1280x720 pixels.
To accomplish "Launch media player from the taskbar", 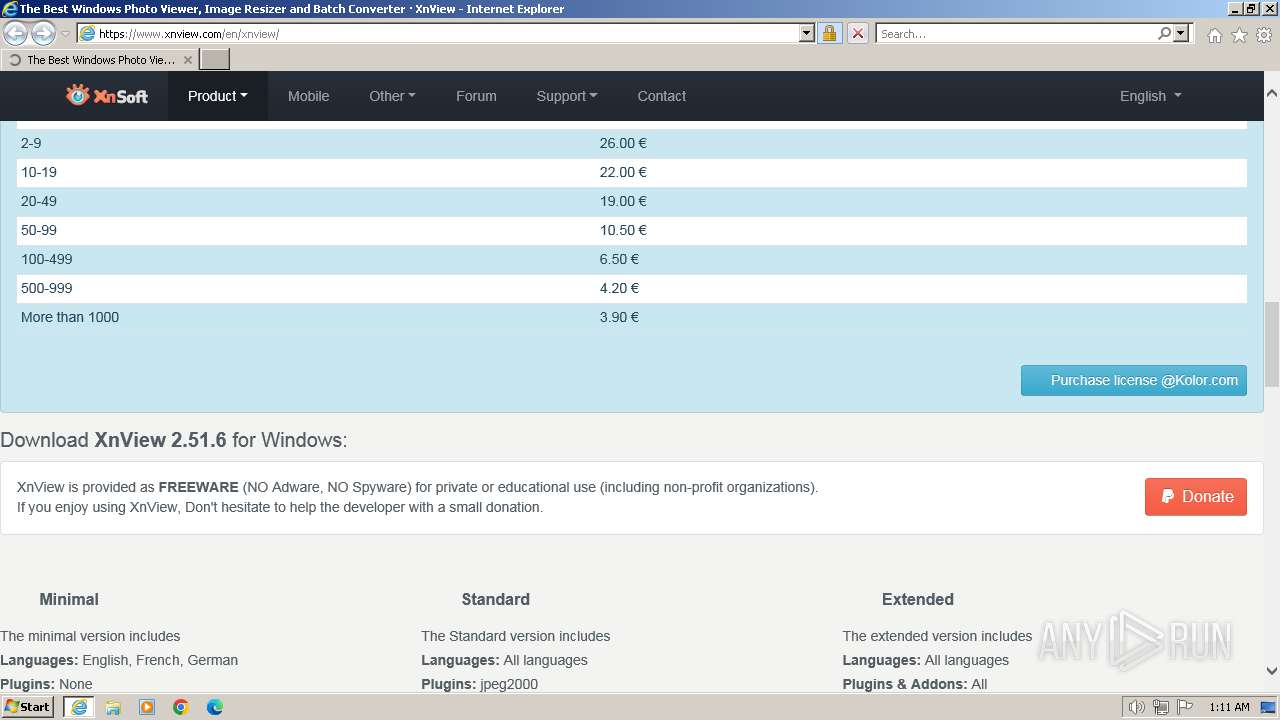I will pos(147,707).
